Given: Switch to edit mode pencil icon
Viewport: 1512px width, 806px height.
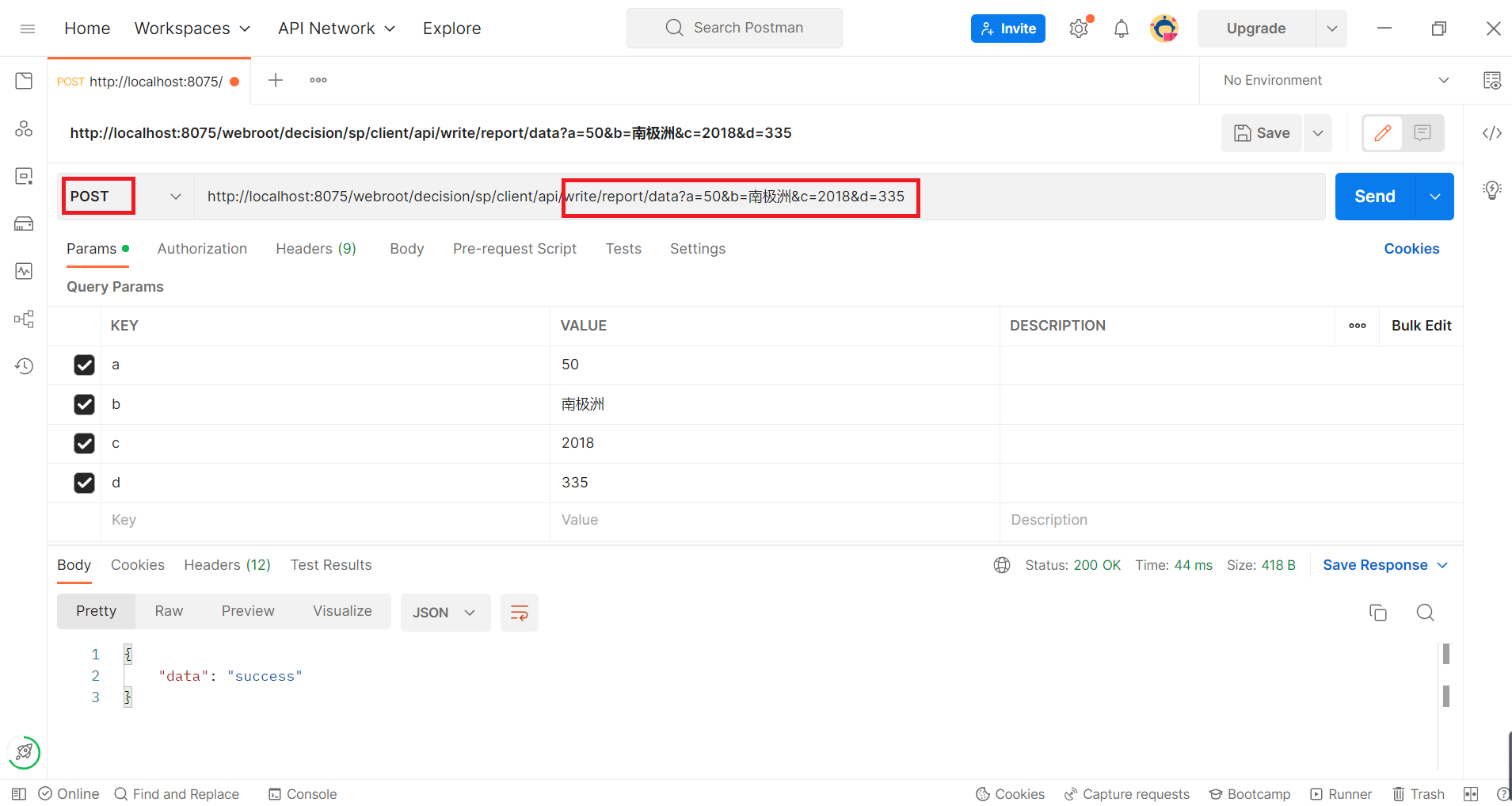Looking at the screenshot, I should tap(1383, 133).
